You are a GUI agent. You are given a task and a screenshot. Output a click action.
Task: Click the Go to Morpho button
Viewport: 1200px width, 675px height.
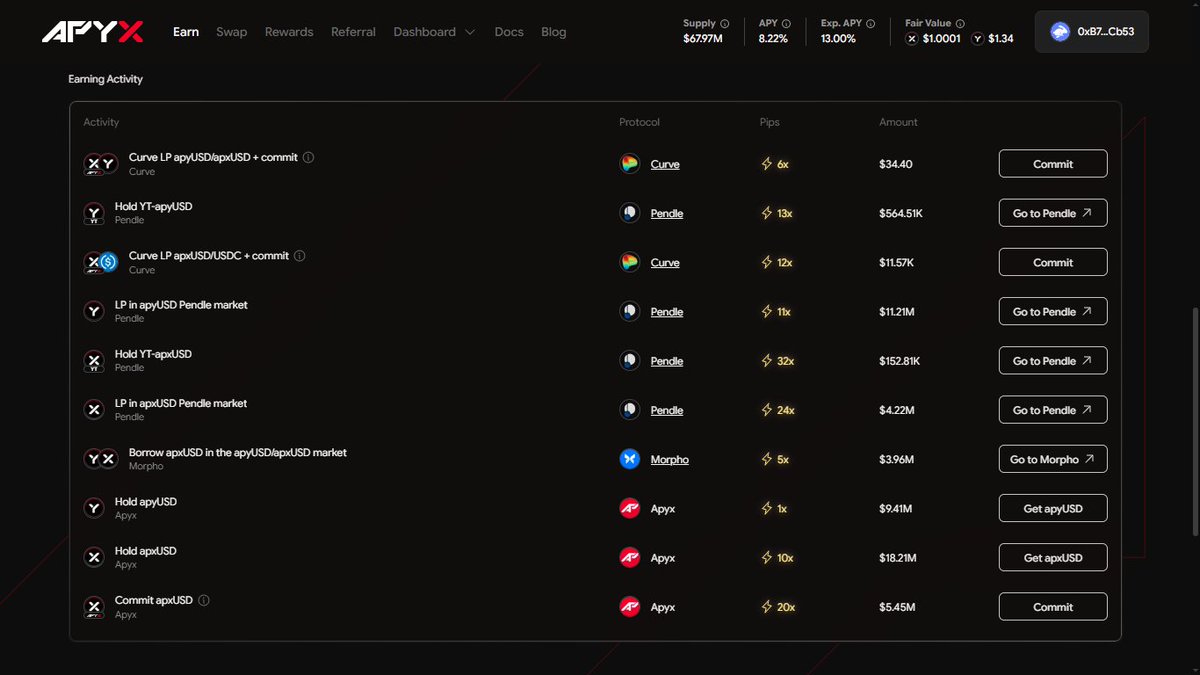pos(1053,459)
